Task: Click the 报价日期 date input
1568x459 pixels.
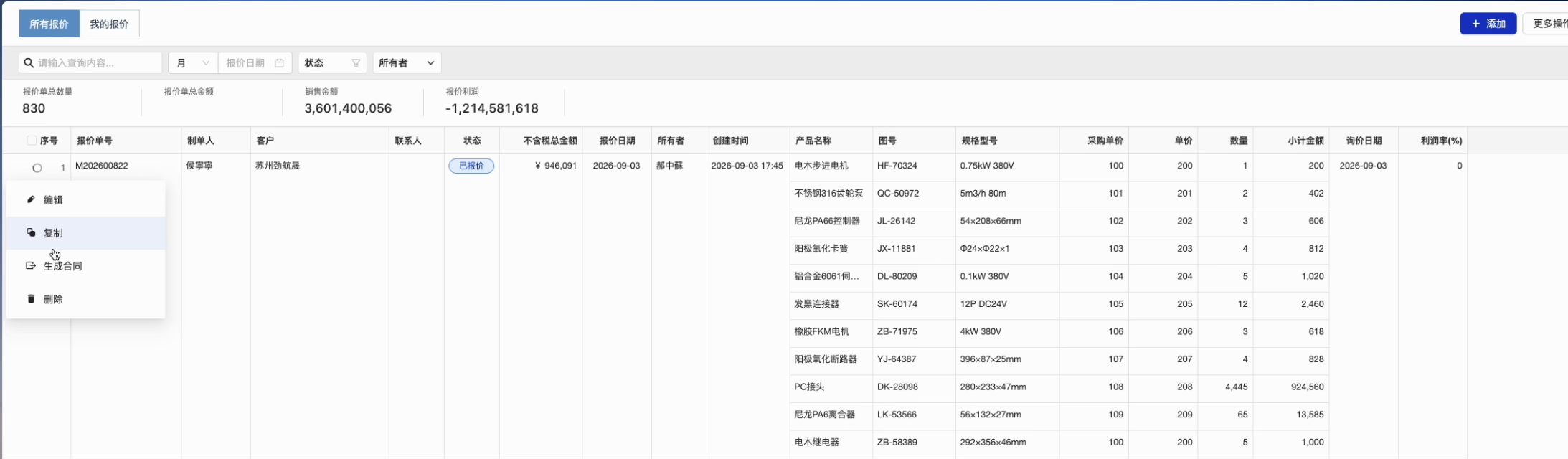Action: pyautogui.click(x=255, y=63)
